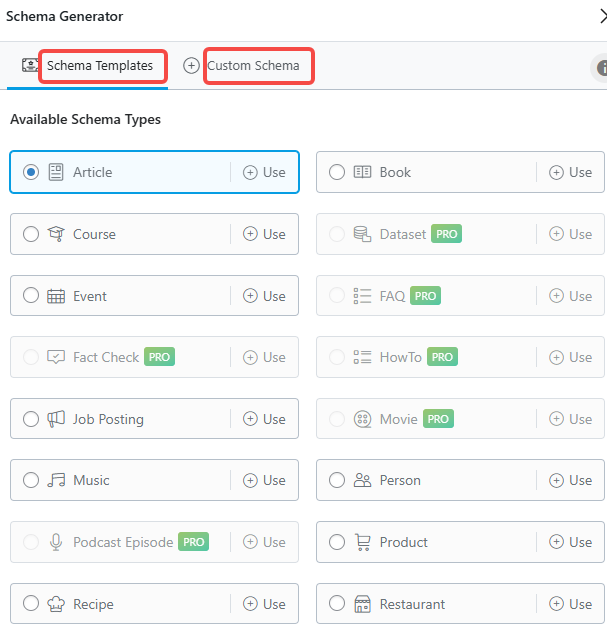Click the Person people icon
The width and height of the screenshot is (607, 644).
click(x=362, y=480)
